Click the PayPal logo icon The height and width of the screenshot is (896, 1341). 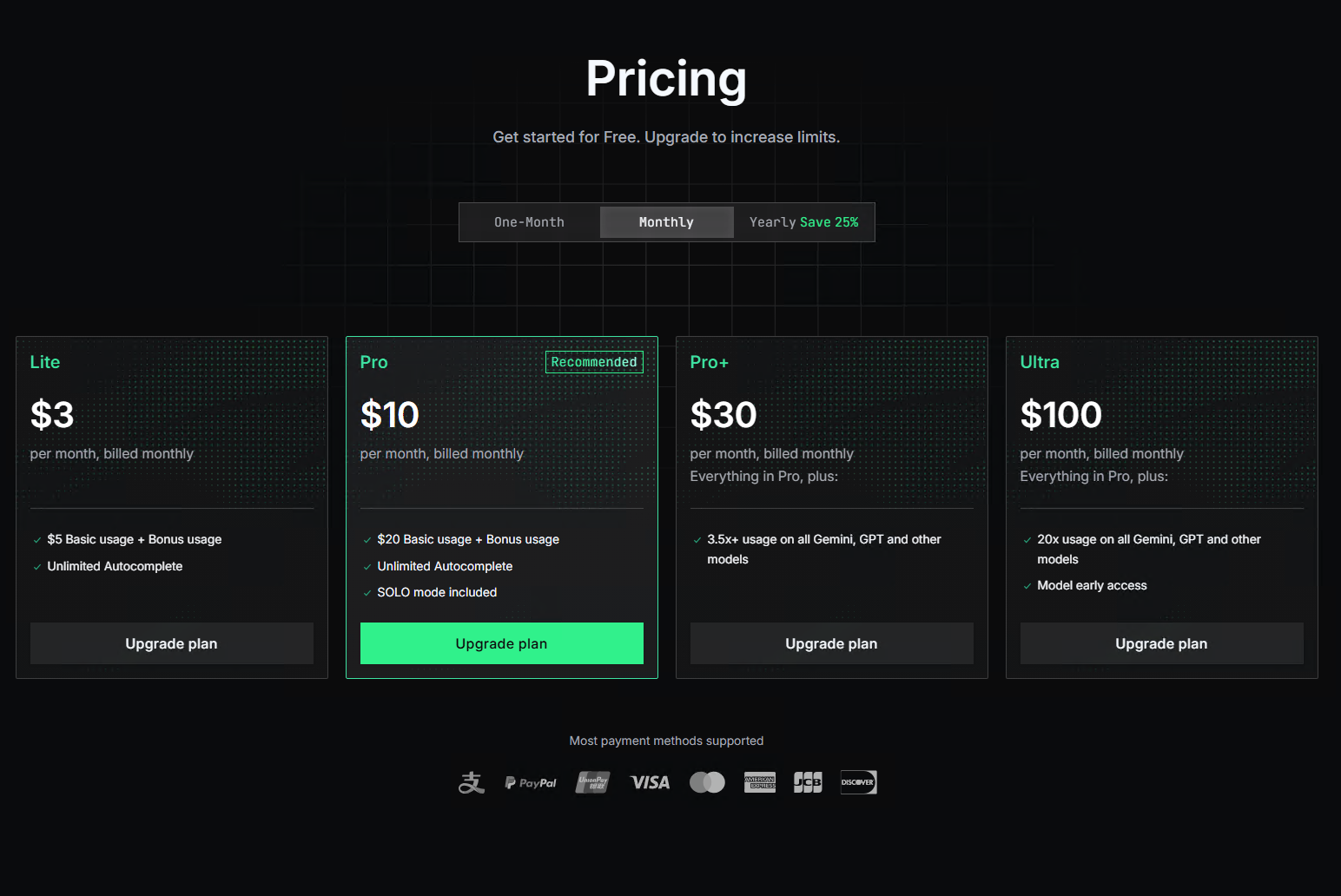pos(531,782)
